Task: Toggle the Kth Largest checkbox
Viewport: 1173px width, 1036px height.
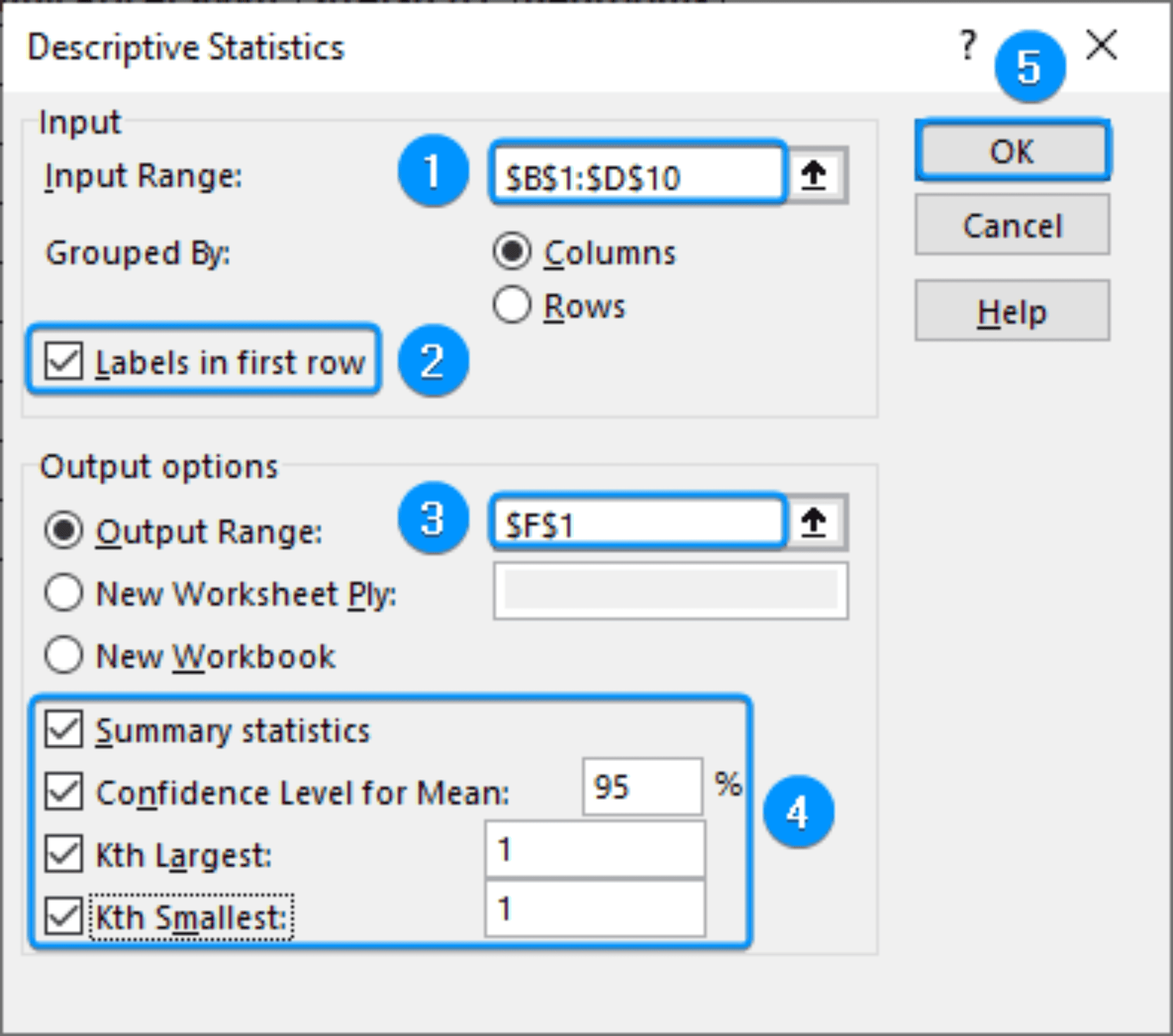Action: 64,854
